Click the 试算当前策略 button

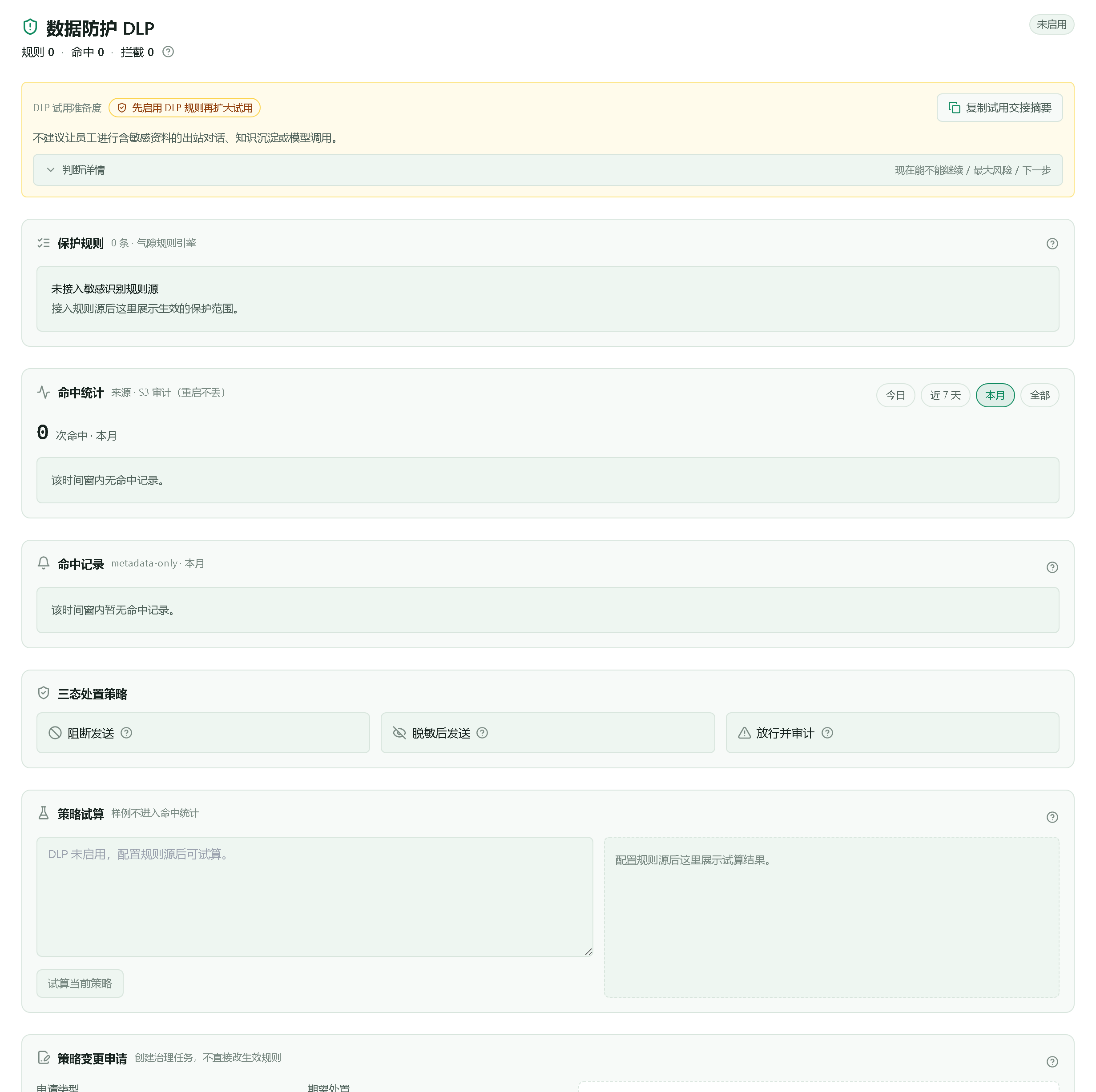coord(80,983)
